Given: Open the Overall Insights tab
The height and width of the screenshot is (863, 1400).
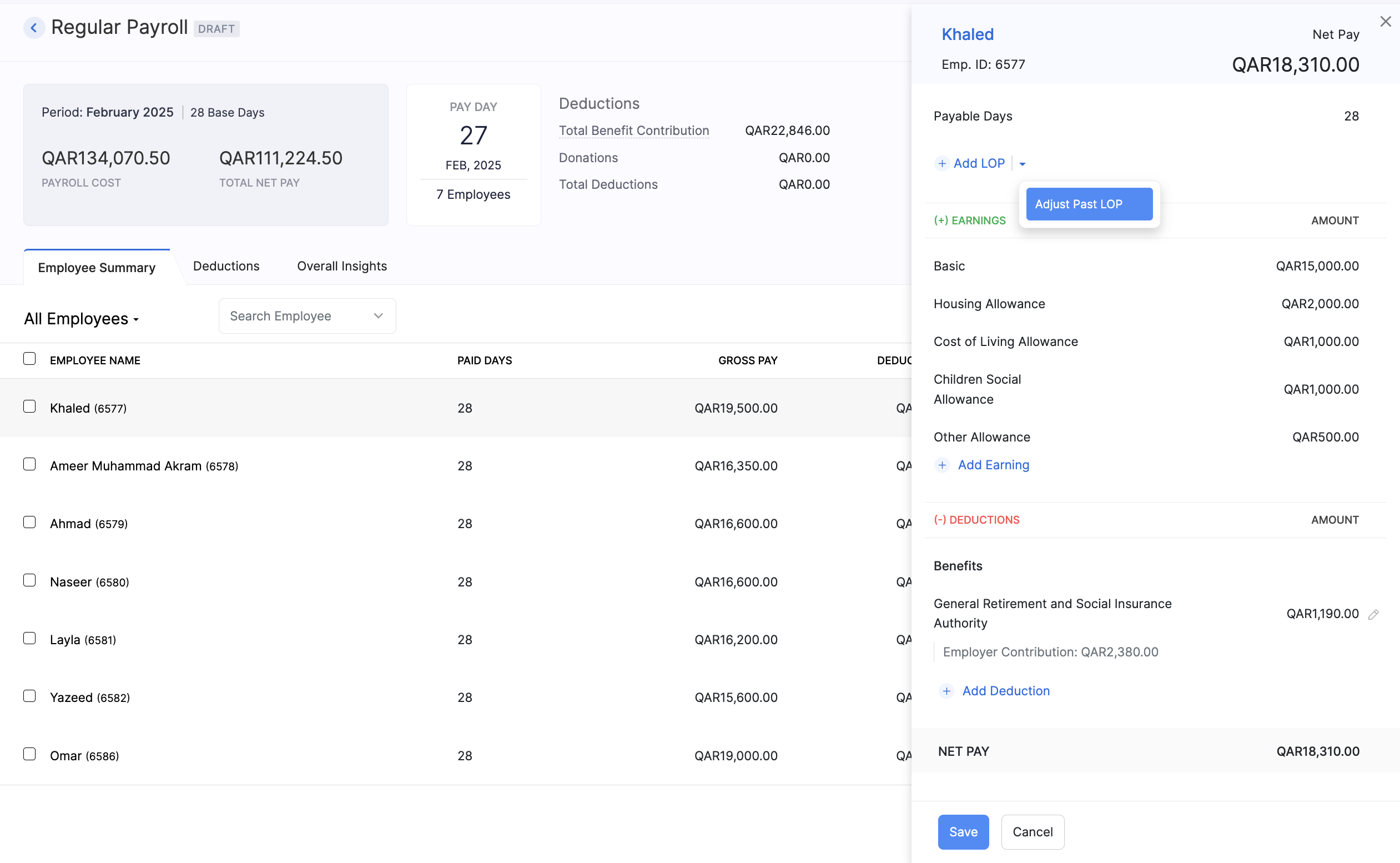Looking at the screenshot, I should point(342,266).
